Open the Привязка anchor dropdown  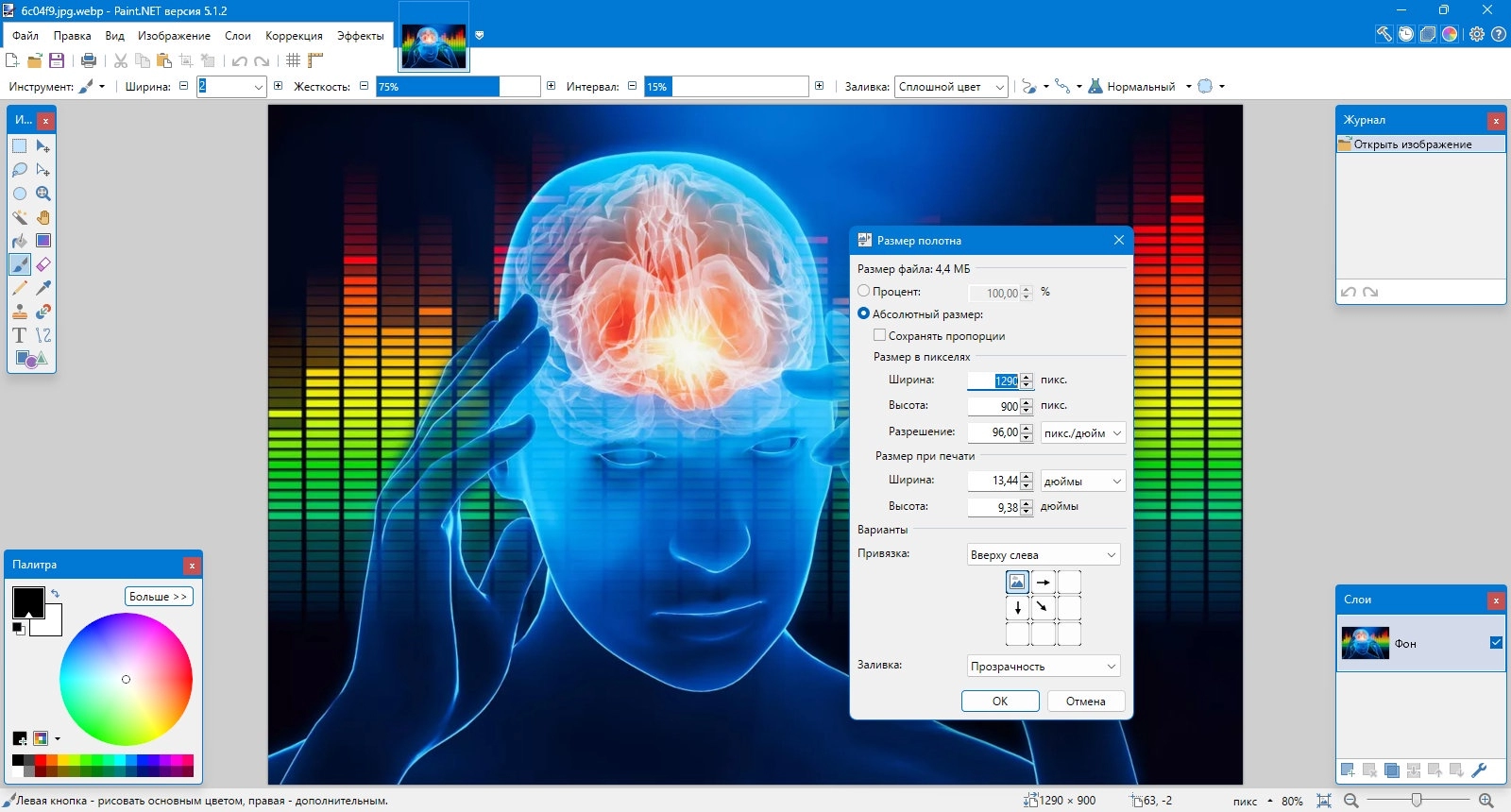[x=1044, y=555]
